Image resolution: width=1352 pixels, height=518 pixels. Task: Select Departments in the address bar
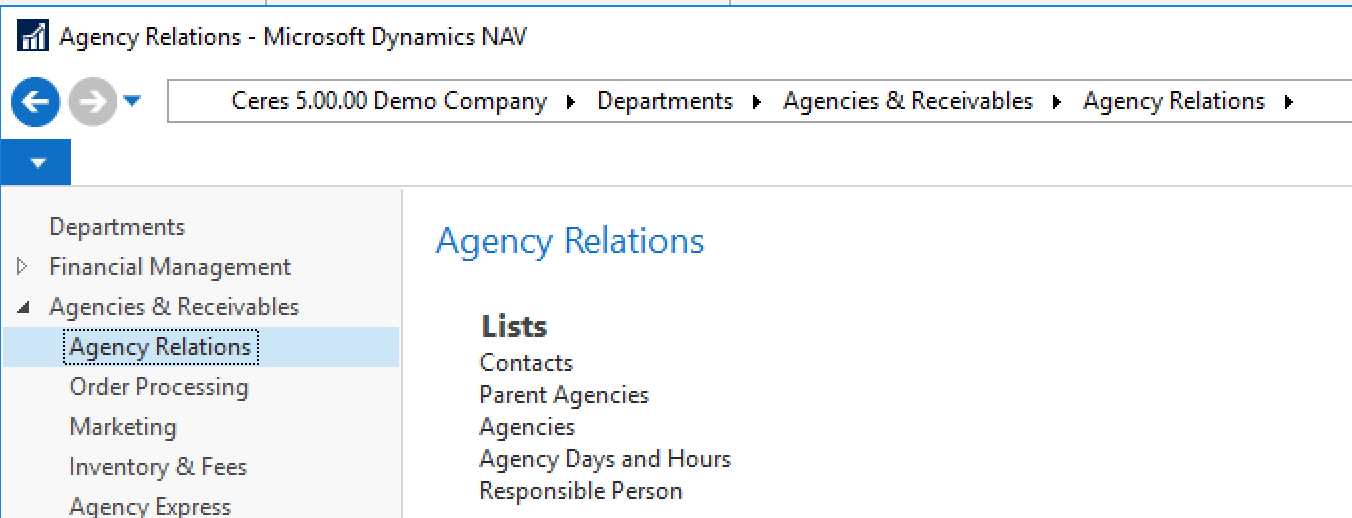[x=665, y=102]
